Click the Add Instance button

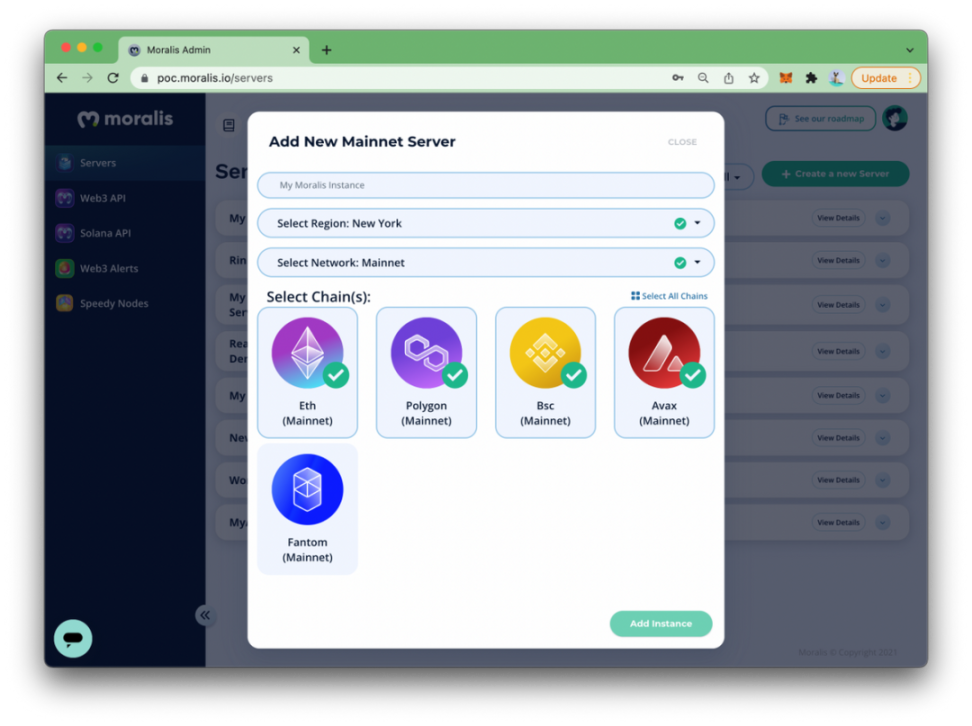coord(661,624)
